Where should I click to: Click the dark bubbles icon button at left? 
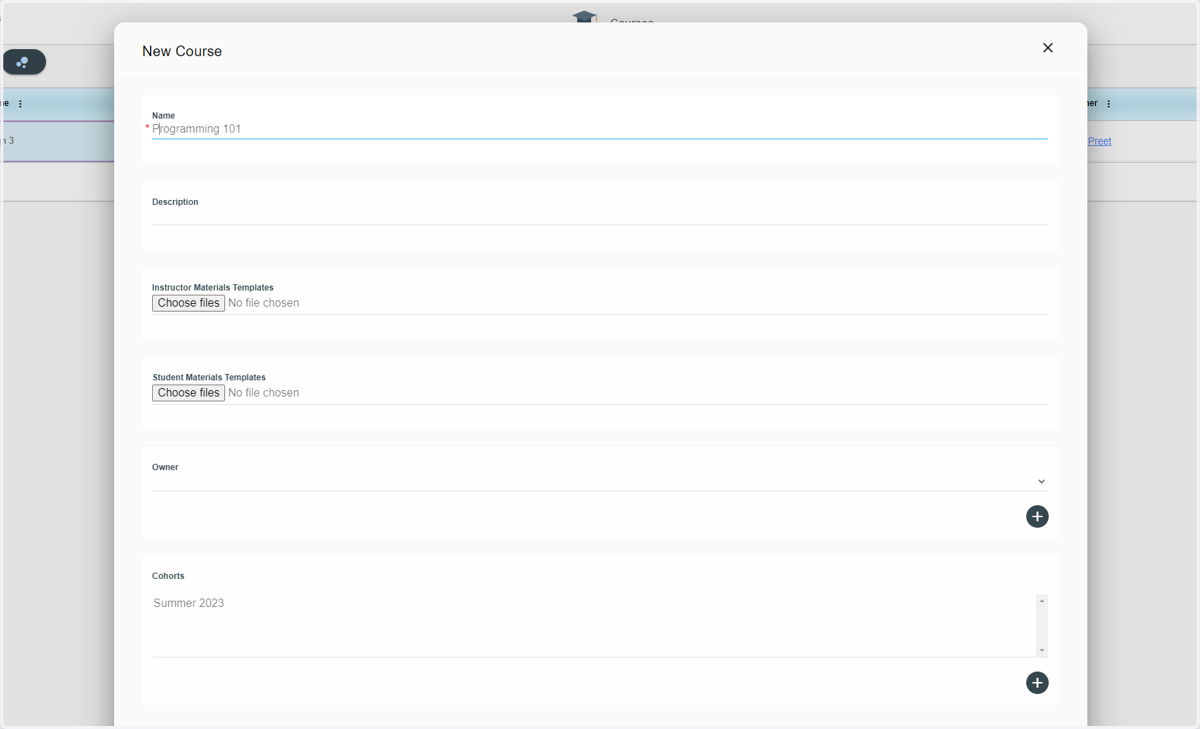click(24, 62)
